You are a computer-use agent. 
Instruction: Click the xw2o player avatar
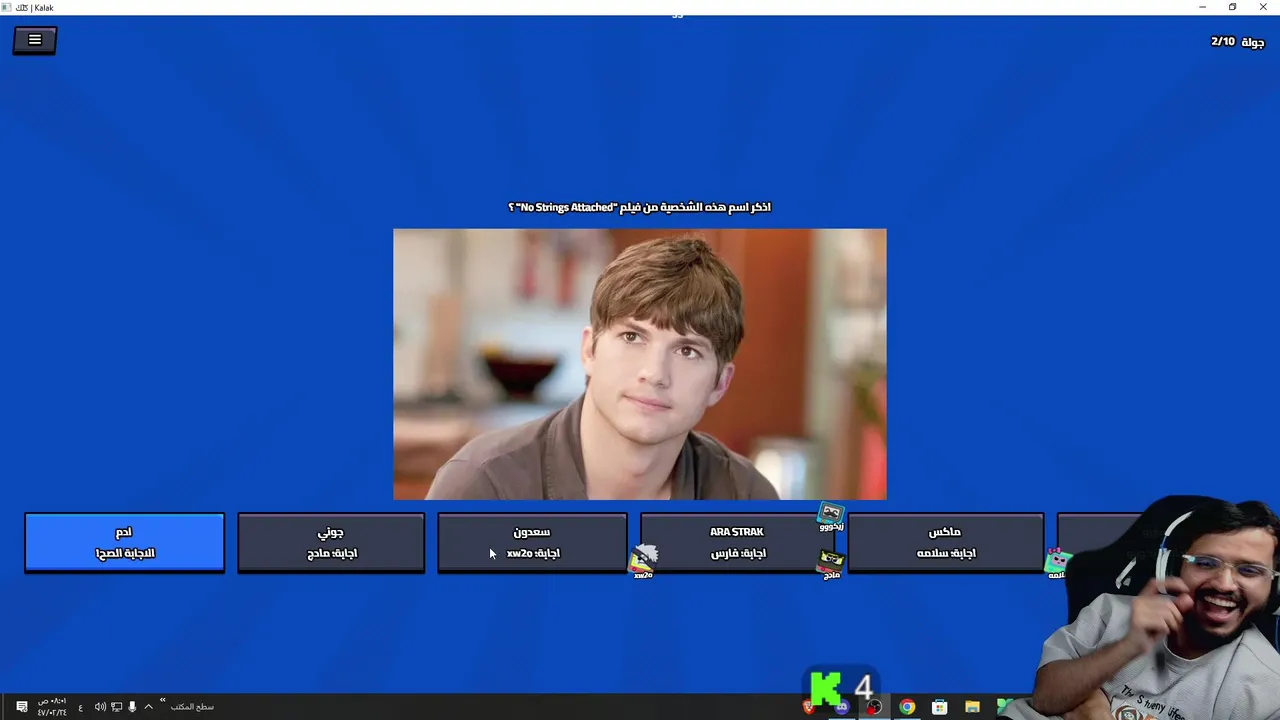(x=643, y=563)
